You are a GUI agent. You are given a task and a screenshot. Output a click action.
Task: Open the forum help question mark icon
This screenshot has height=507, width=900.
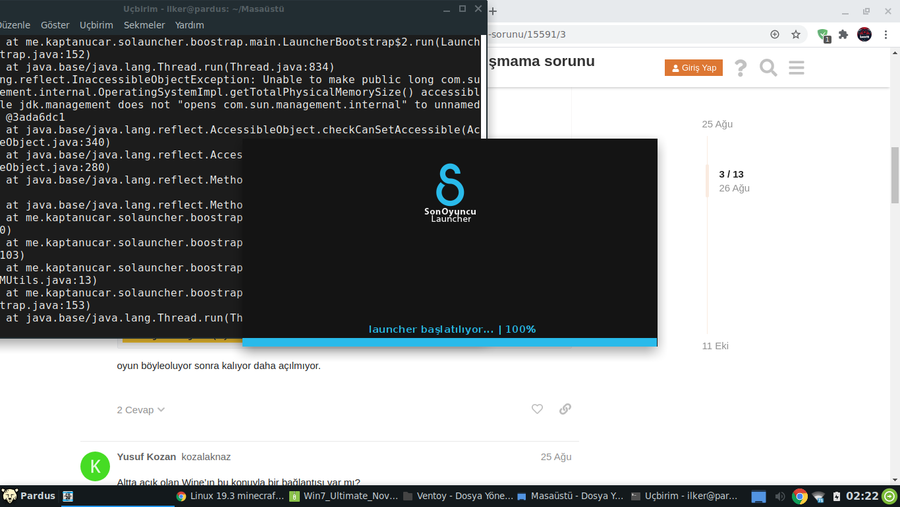tap(740, 68)
